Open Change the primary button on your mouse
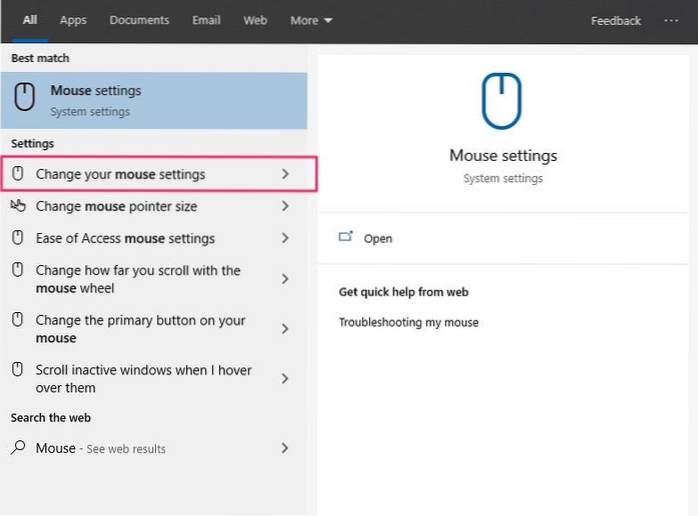The image size is (698, 516). [x=140, y=329]
